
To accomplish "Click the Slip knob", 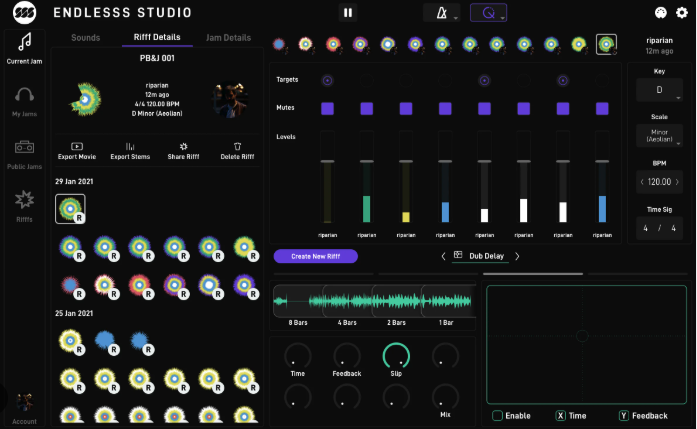I will coord(396,356).
